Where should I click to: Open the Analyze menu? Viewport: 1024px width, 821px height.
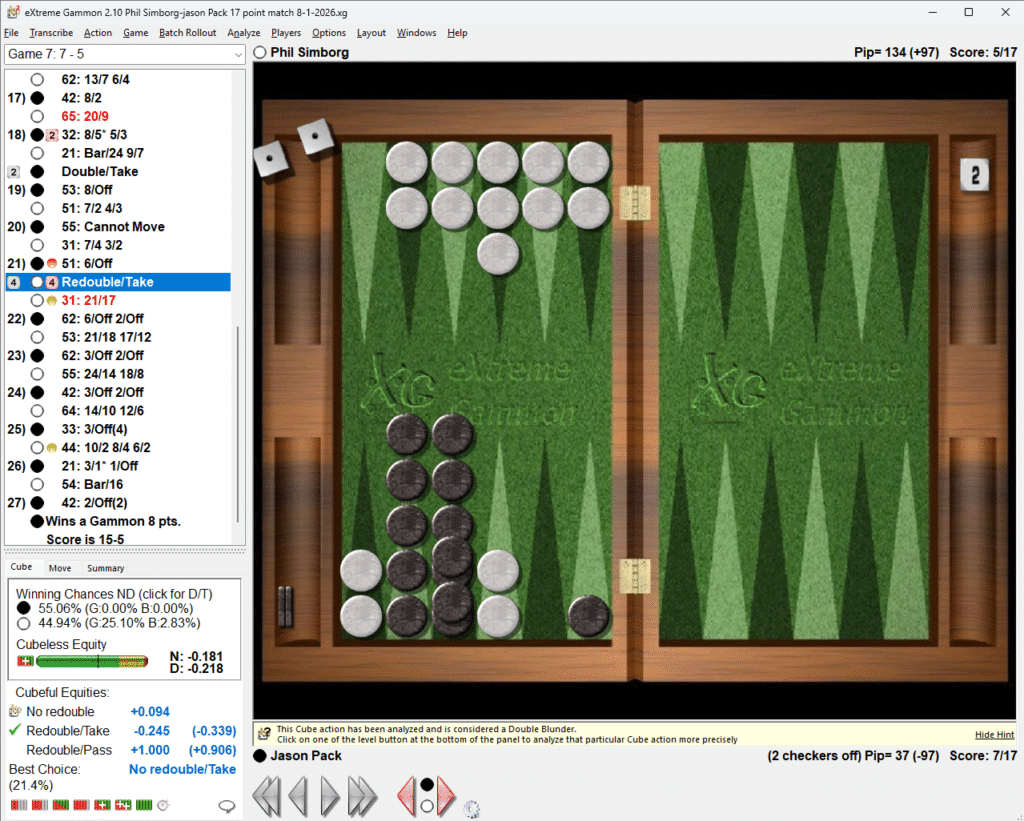(x=244, y=33)
